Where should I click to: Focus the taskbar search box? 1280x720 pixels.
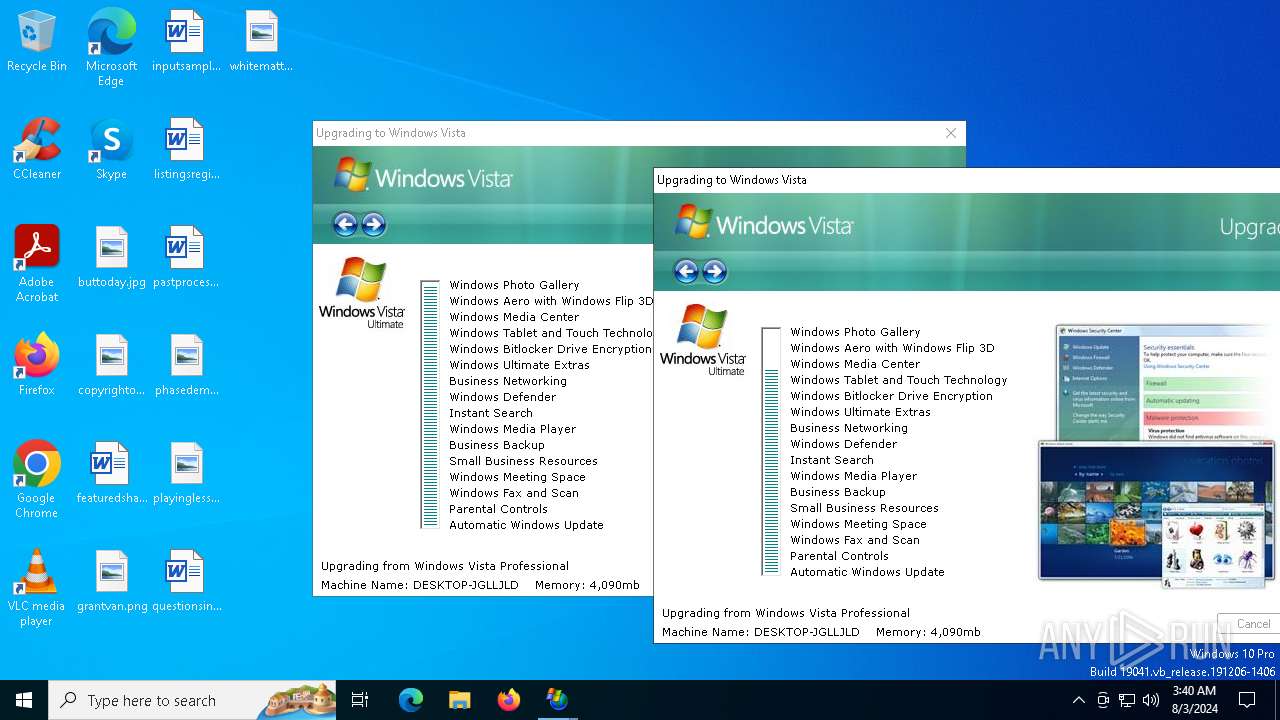click(x=192, y=700)
